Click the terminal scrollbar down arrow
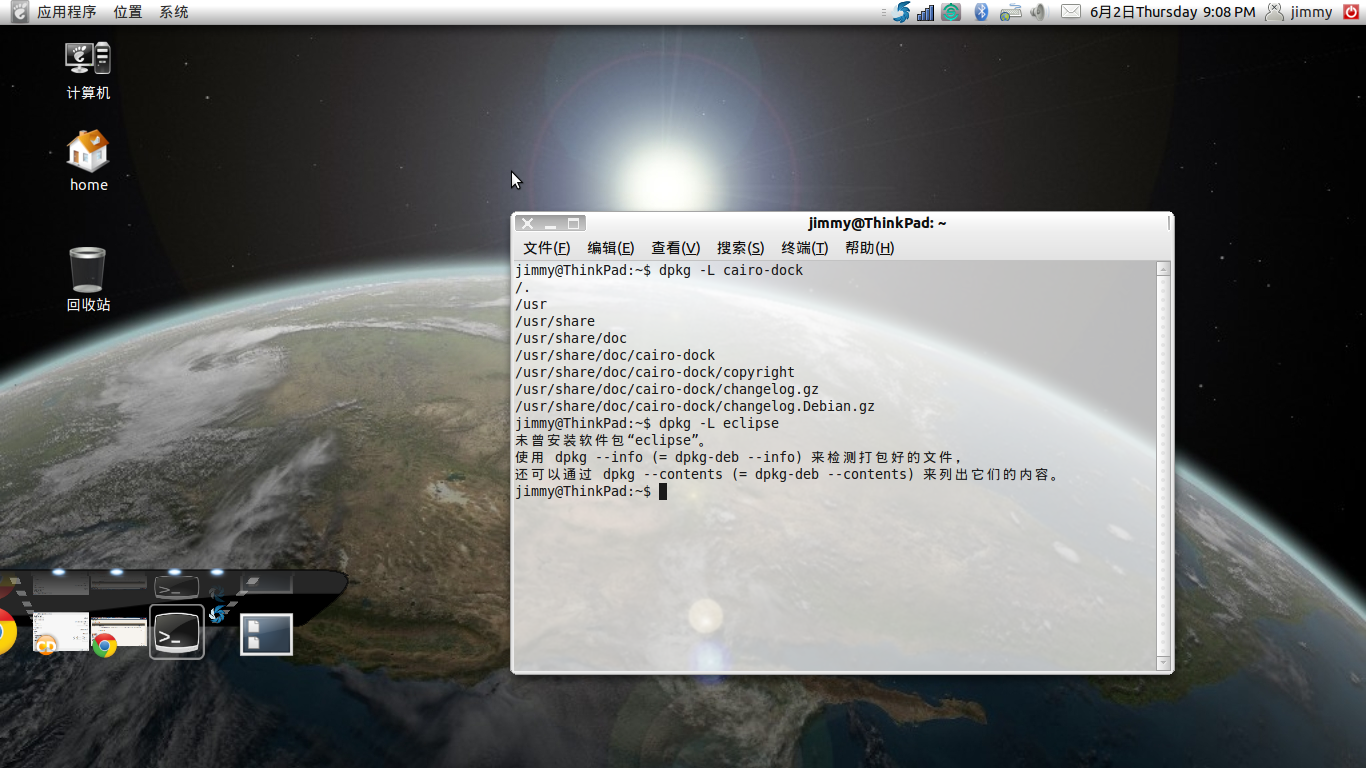This screenshot has width=1366, height=768. pyautogui.click(x=1163, y=662)
